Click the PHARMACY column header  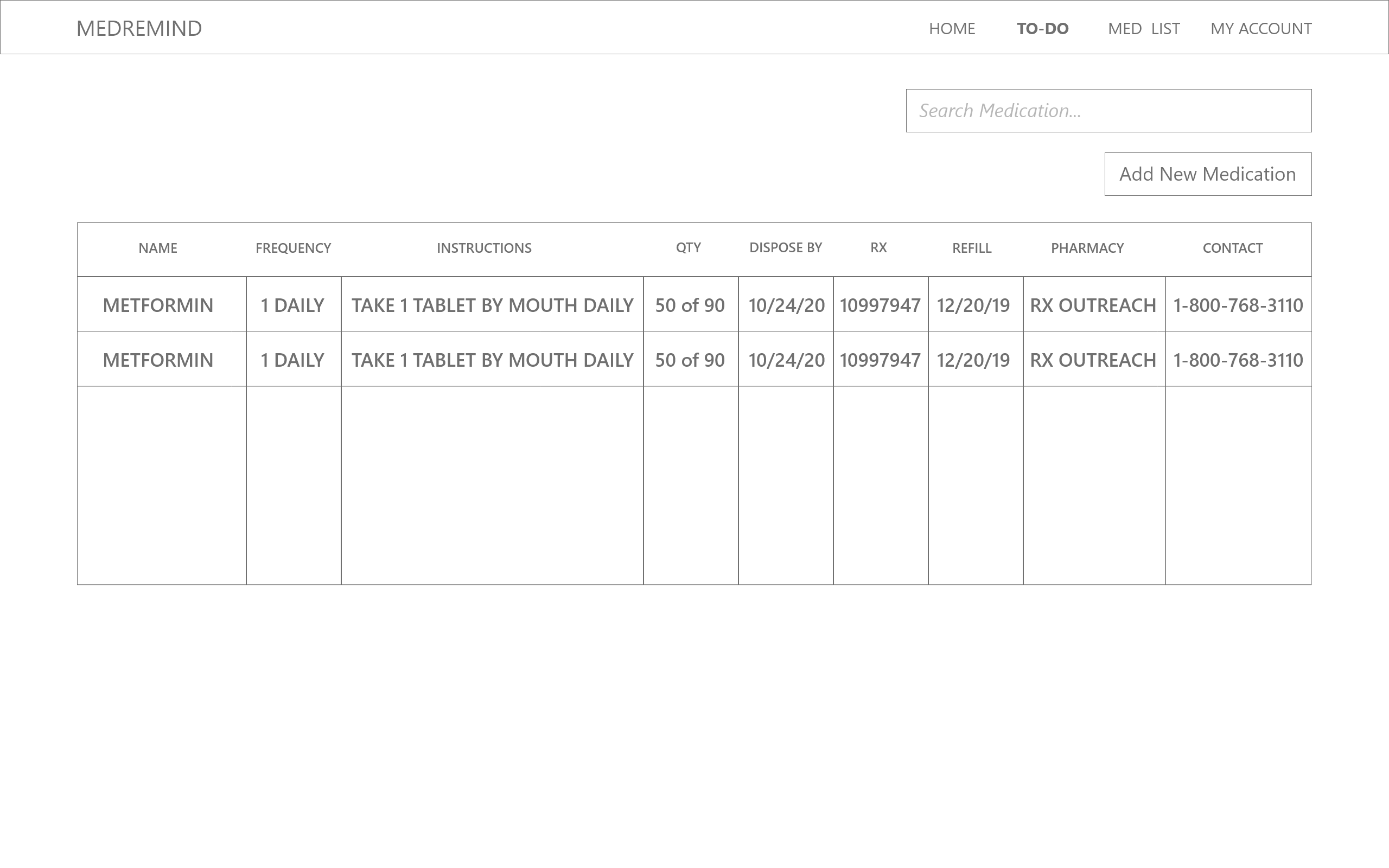1087,248
